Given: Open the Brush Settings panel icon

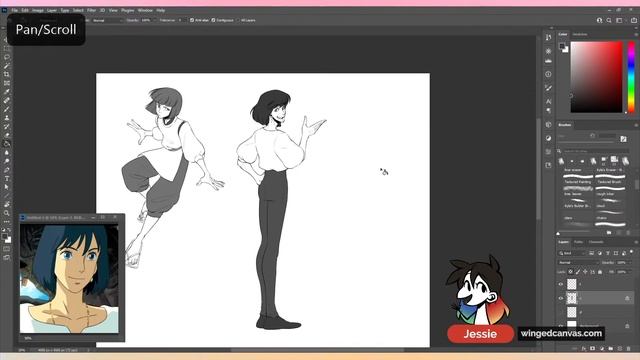Looking at the screenshot, I should pyautogui.click(x=548, y=88).
